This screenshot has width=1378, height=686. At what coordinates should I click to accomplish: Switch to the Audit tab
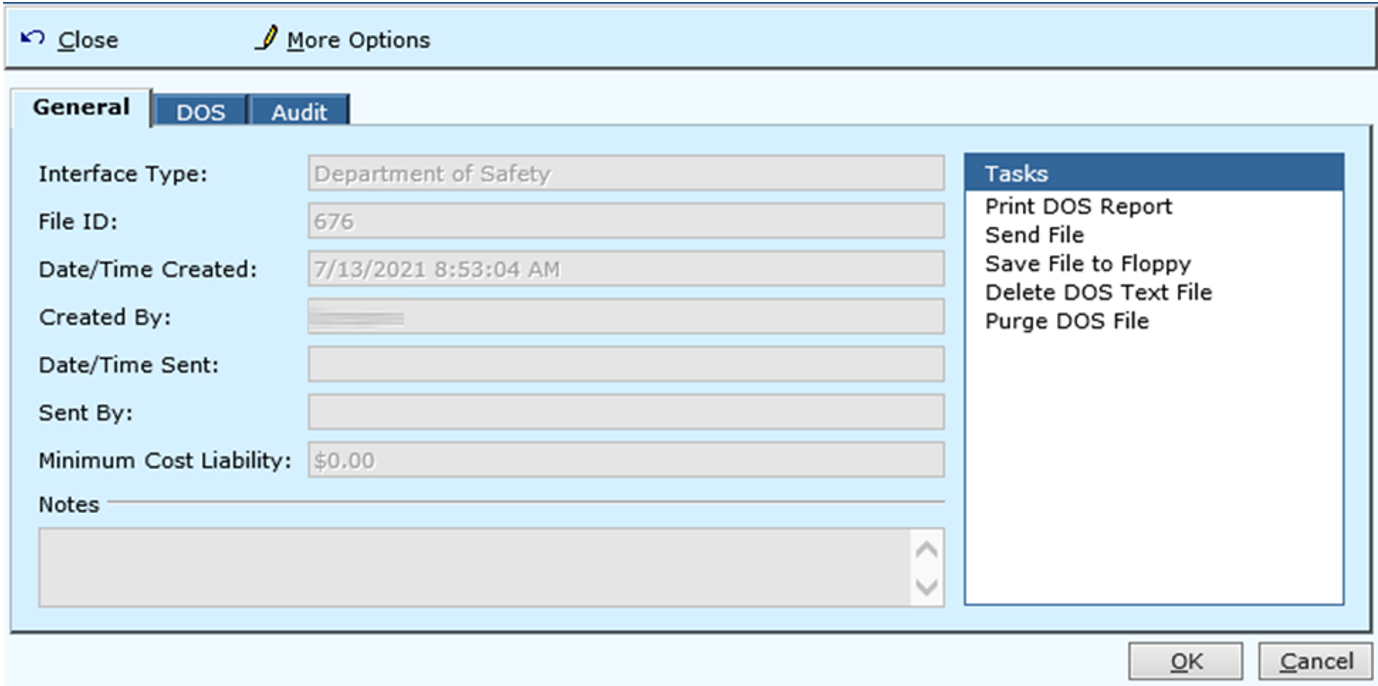click(299, 112)
